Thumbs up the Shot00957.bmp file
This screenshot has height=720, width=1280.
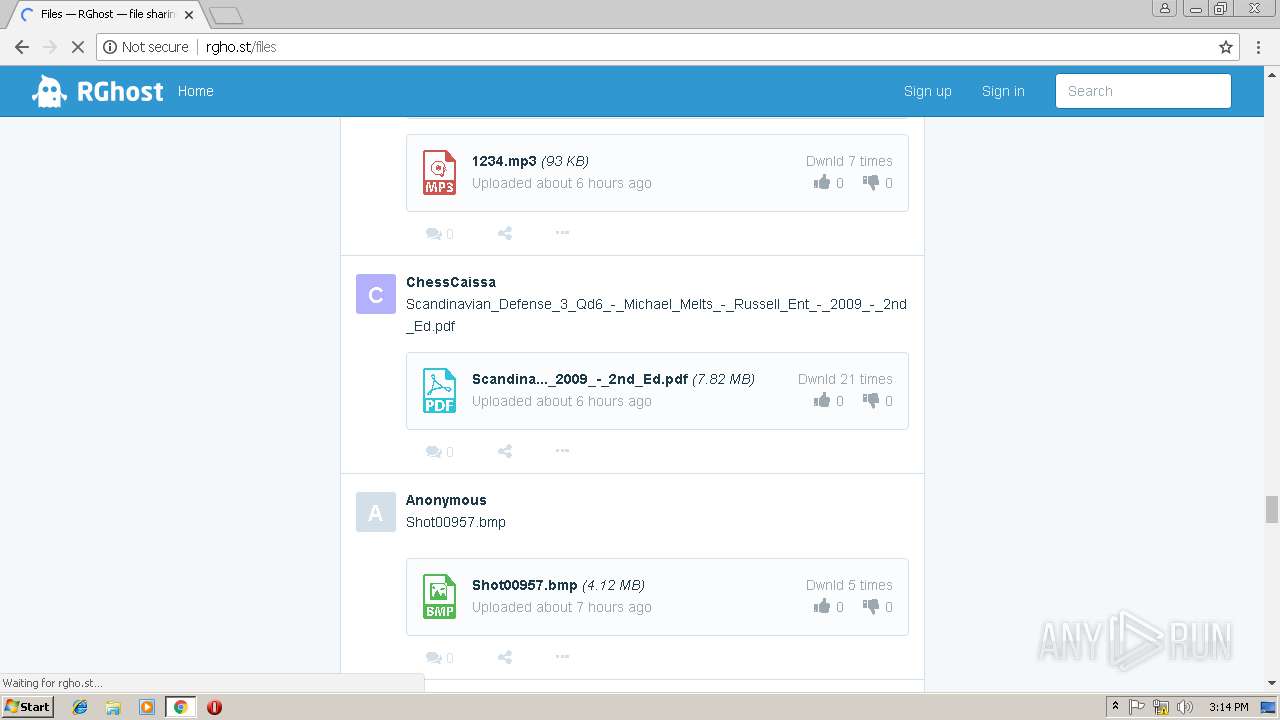pyautogui.click(x=822, y=607)
